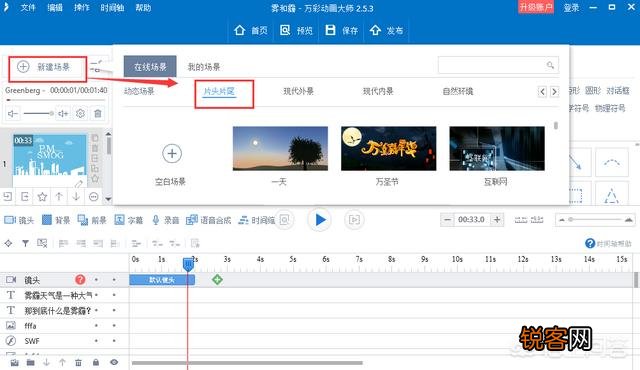Switch to 我的场景 tab
Screen dimensions: 640x370
point(204,67)
